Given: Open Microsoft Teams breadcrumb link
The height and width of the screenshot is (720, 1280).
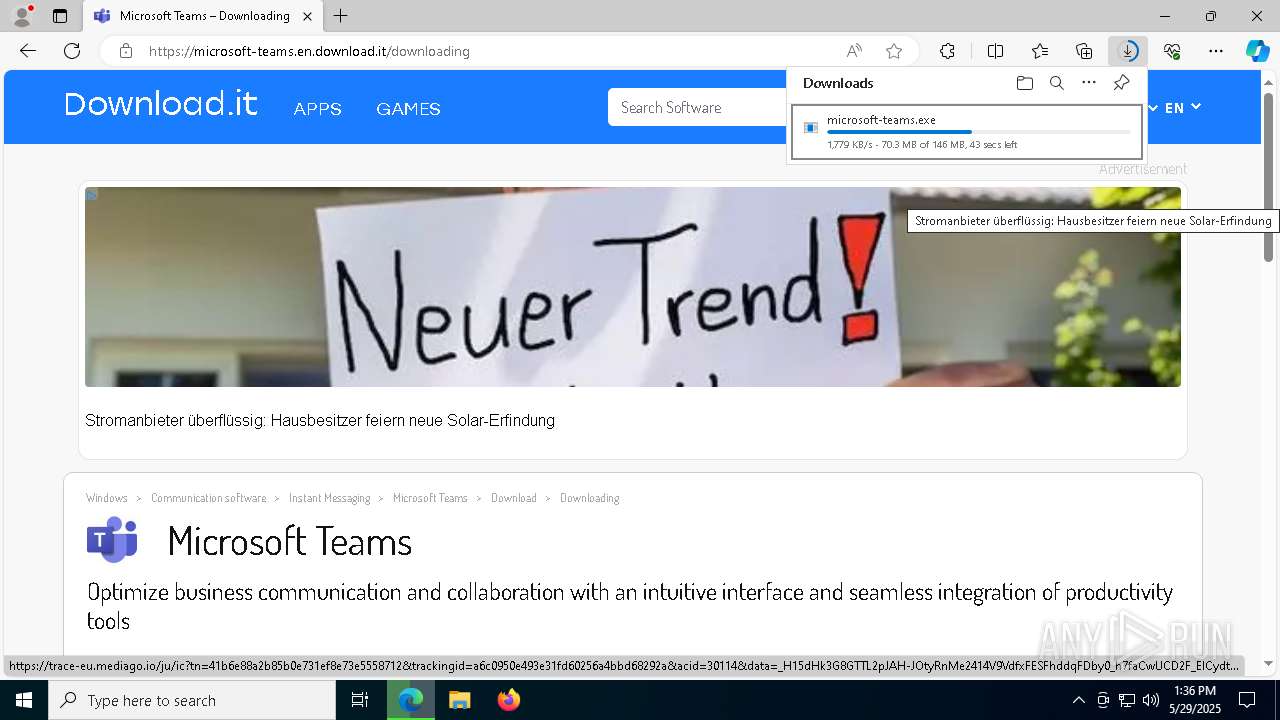Looking at the screenshot, I should click(430, 498).
